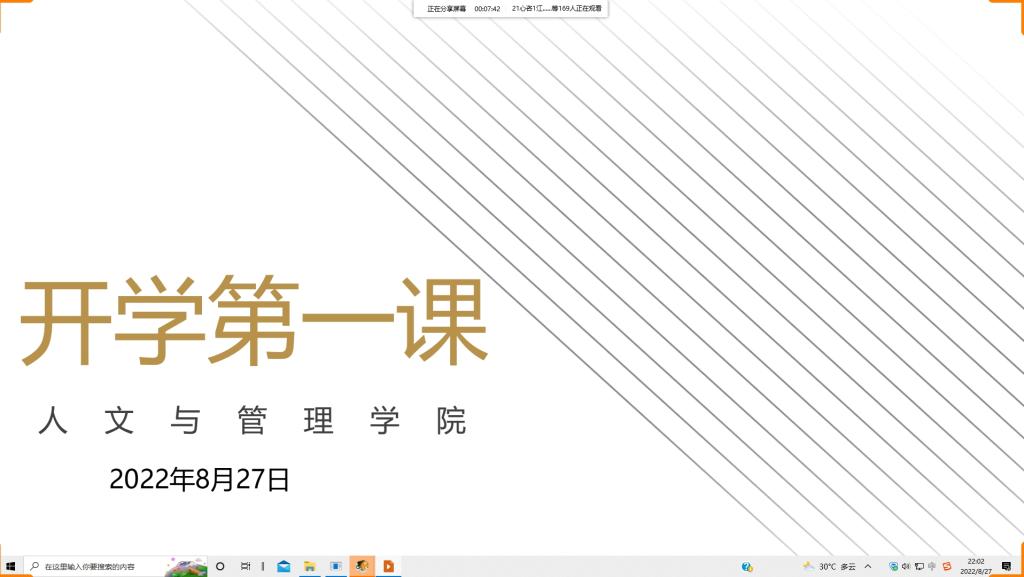This screenshot has width=1024, height=577.
Task: Click the 正在分享屏幕 sharing status bar
Action: pyautogui.click(x=447, y=9)
